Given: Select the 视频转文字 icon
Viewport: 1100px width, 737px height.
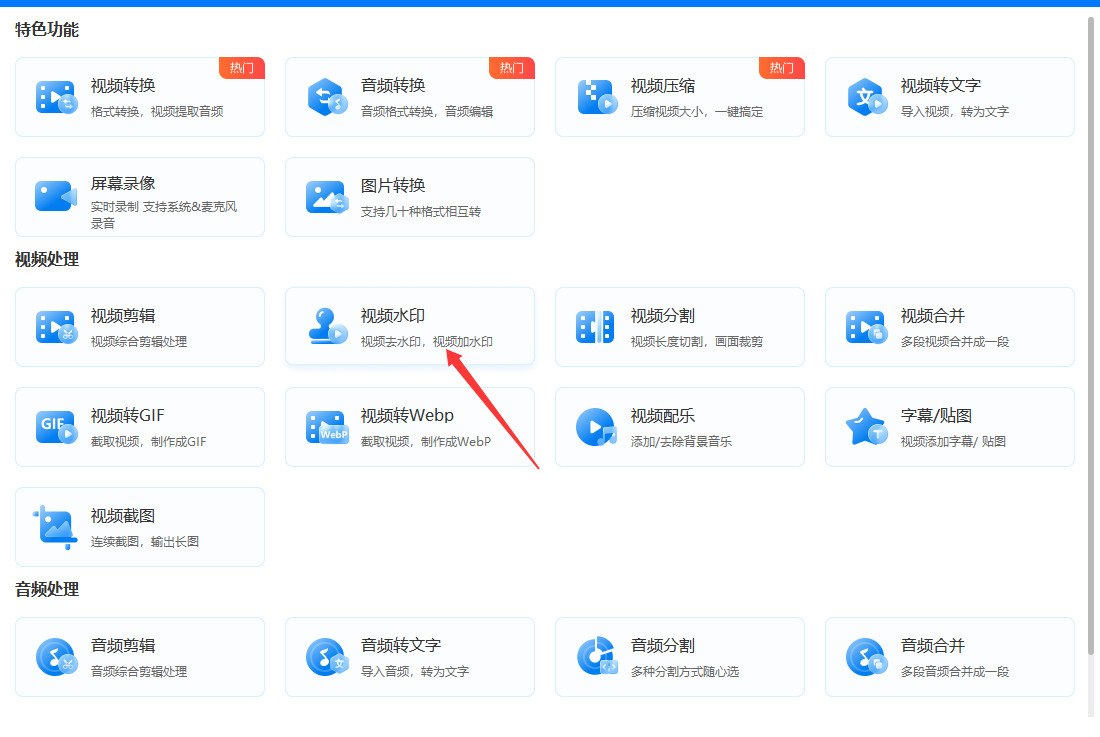Looking at the screenshot, I should pyautogui.click(x=867, y=97).
